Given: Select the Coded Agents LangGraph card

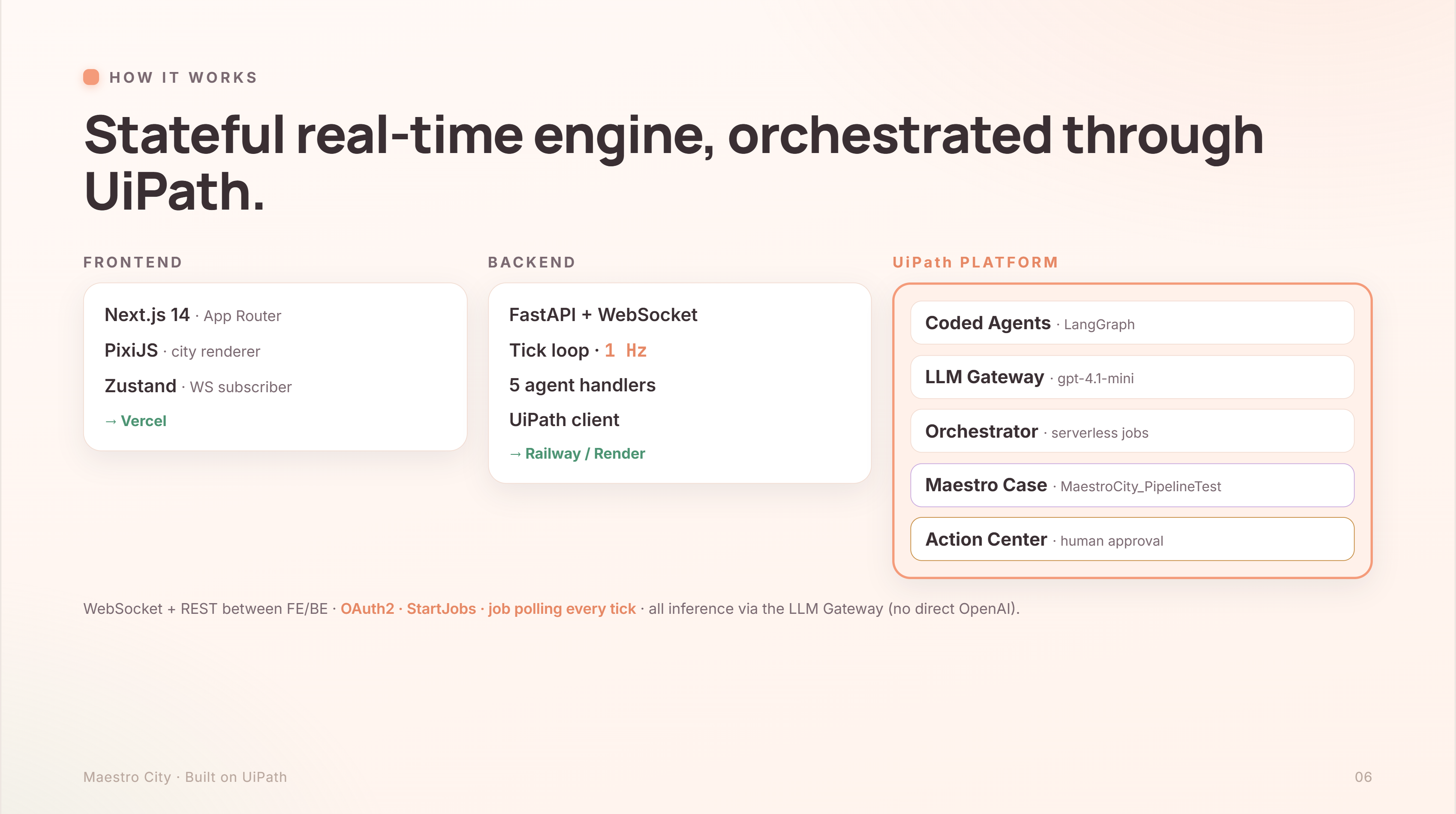Looking at the screenshot, I should pyautogui.click(x=1132, y=323).
